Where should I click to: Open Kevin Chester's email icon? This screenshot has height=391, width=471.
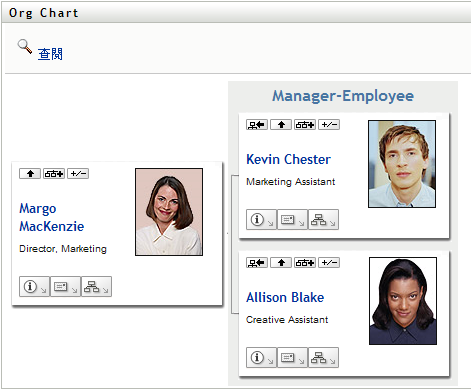tap(292, 220)
